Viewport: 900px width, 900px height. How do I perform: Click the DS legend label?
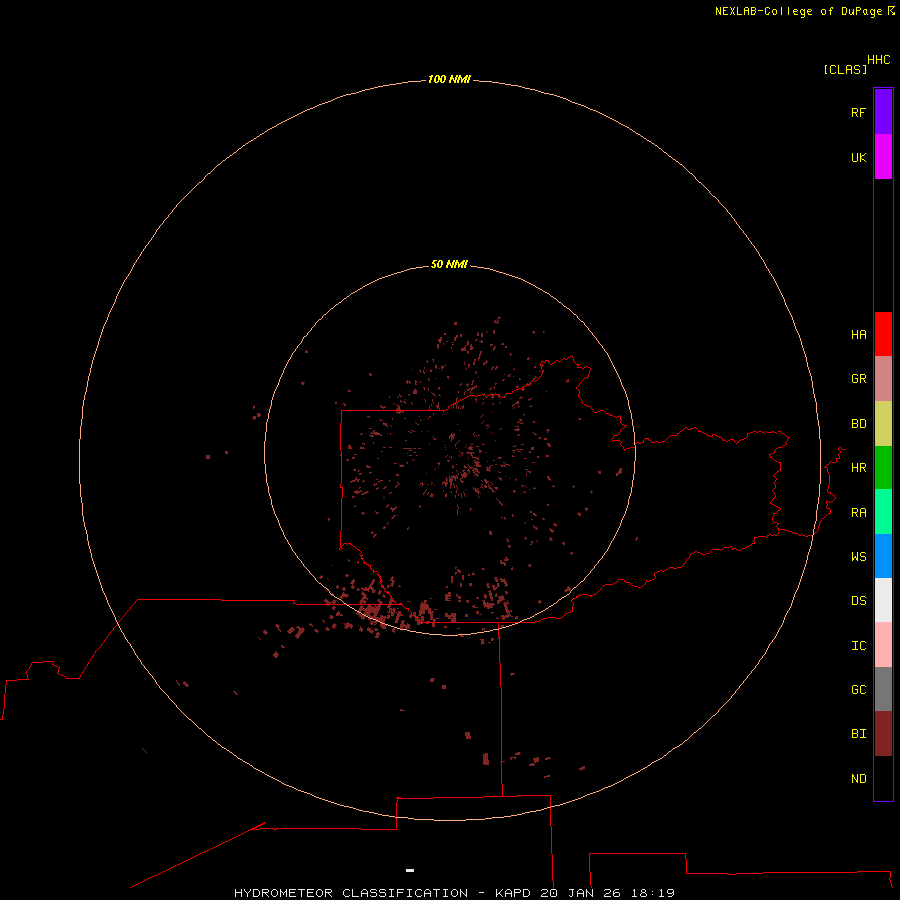(x=858, y=601)
